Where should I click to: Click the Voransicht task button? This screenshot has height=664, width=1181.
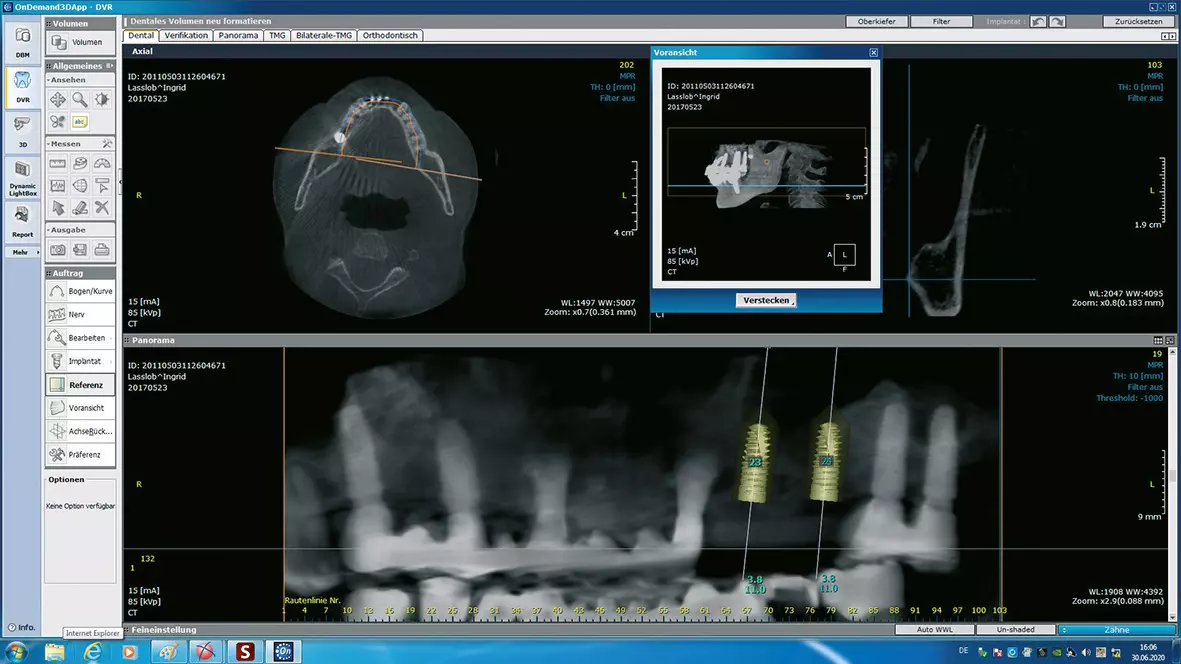pyautogui.click(x=81, y=408)
